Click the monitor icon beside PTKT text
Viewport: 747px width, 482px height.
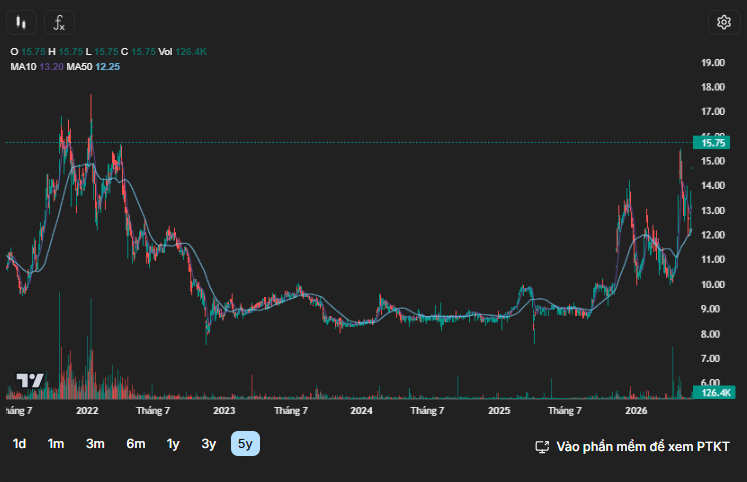(542, 447)
